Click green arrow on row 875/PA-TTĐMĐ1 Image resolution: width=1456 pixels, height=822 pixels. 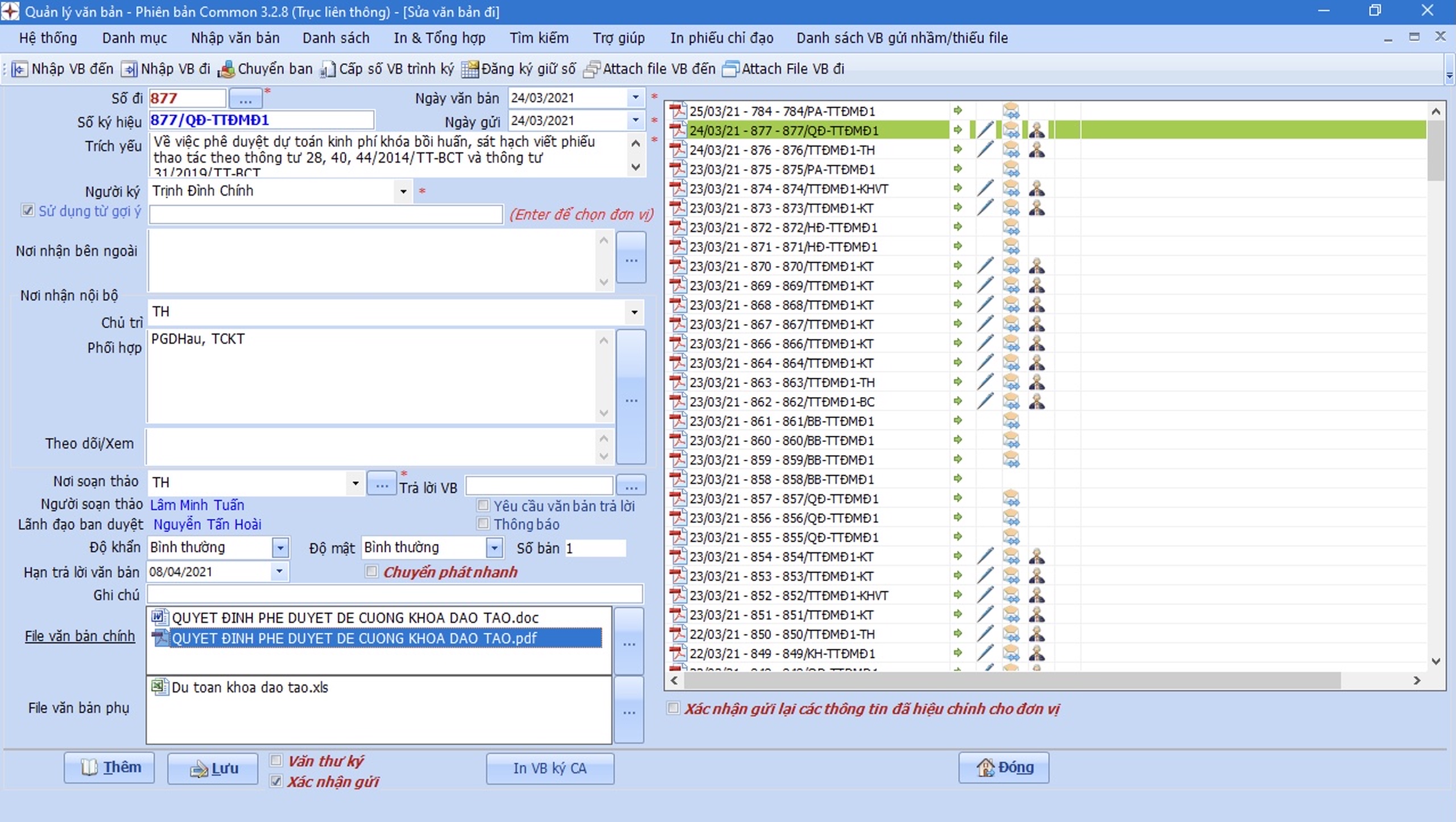(x=958, y=169)
